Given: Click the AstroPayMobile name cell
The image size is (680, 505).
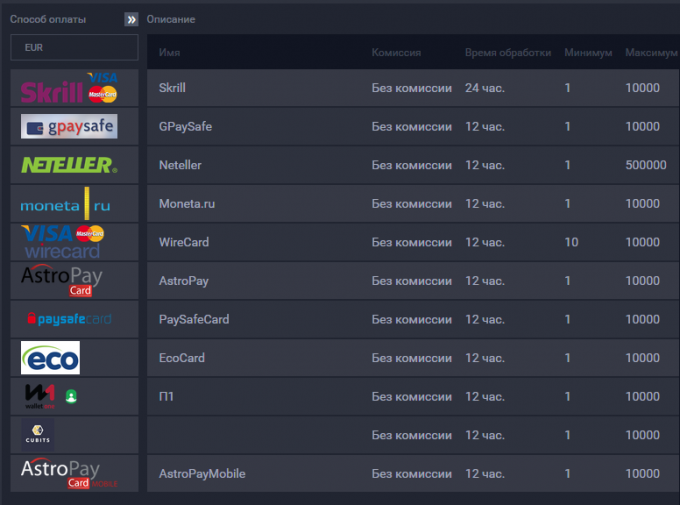Looking at the screenshot, I should 202,473.
